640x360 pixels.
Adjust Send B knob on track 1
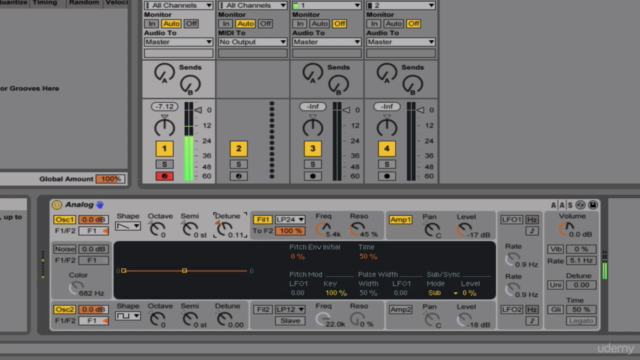tap(190, 85)
